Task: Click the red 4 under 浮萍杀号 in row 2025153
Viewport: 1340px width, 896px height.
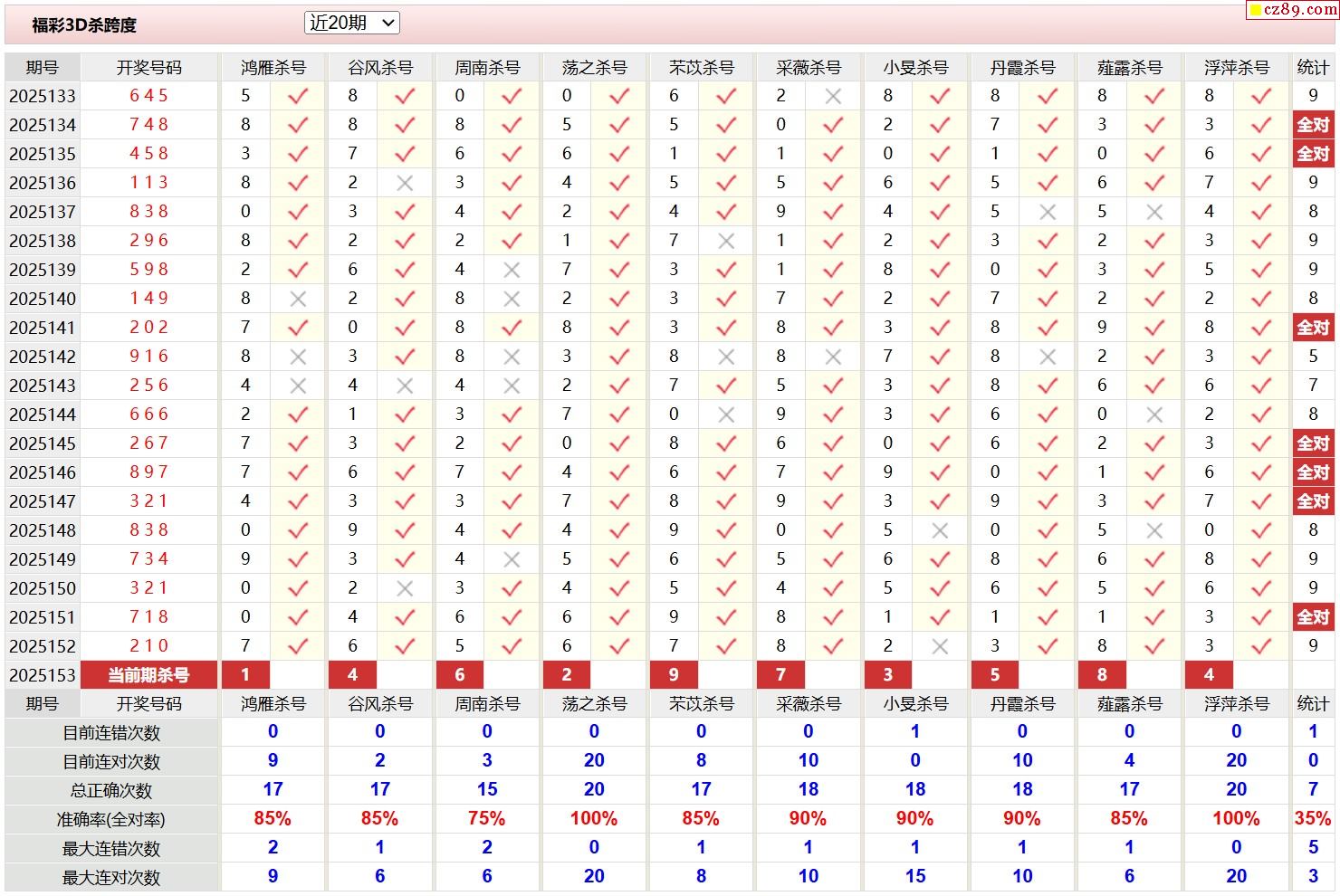Action: click(1209, 675)
